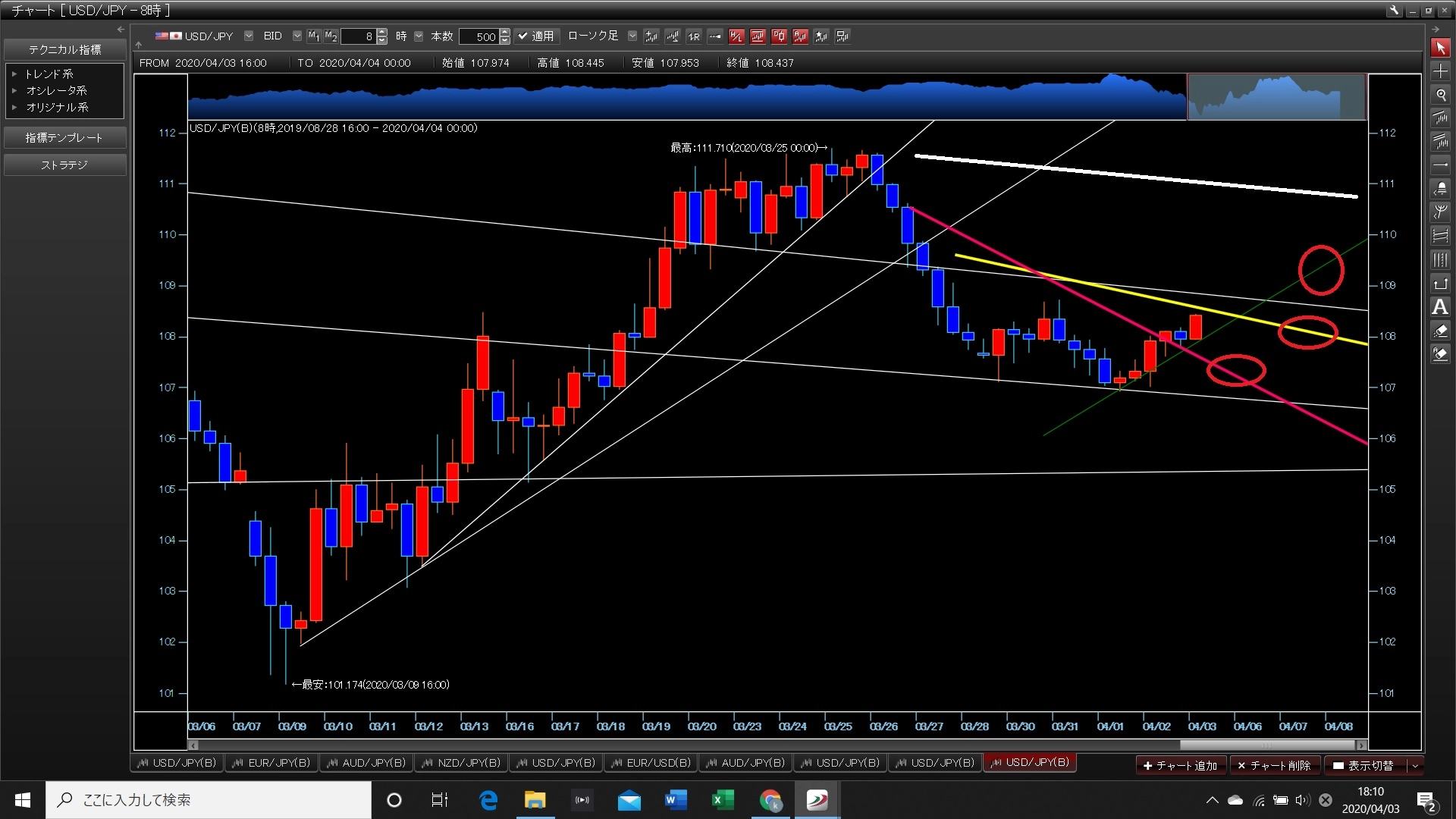Open the BID price type dropdown
This screenshot has height=819, width=1456.
pyautogui.click(x=297, y=36)
